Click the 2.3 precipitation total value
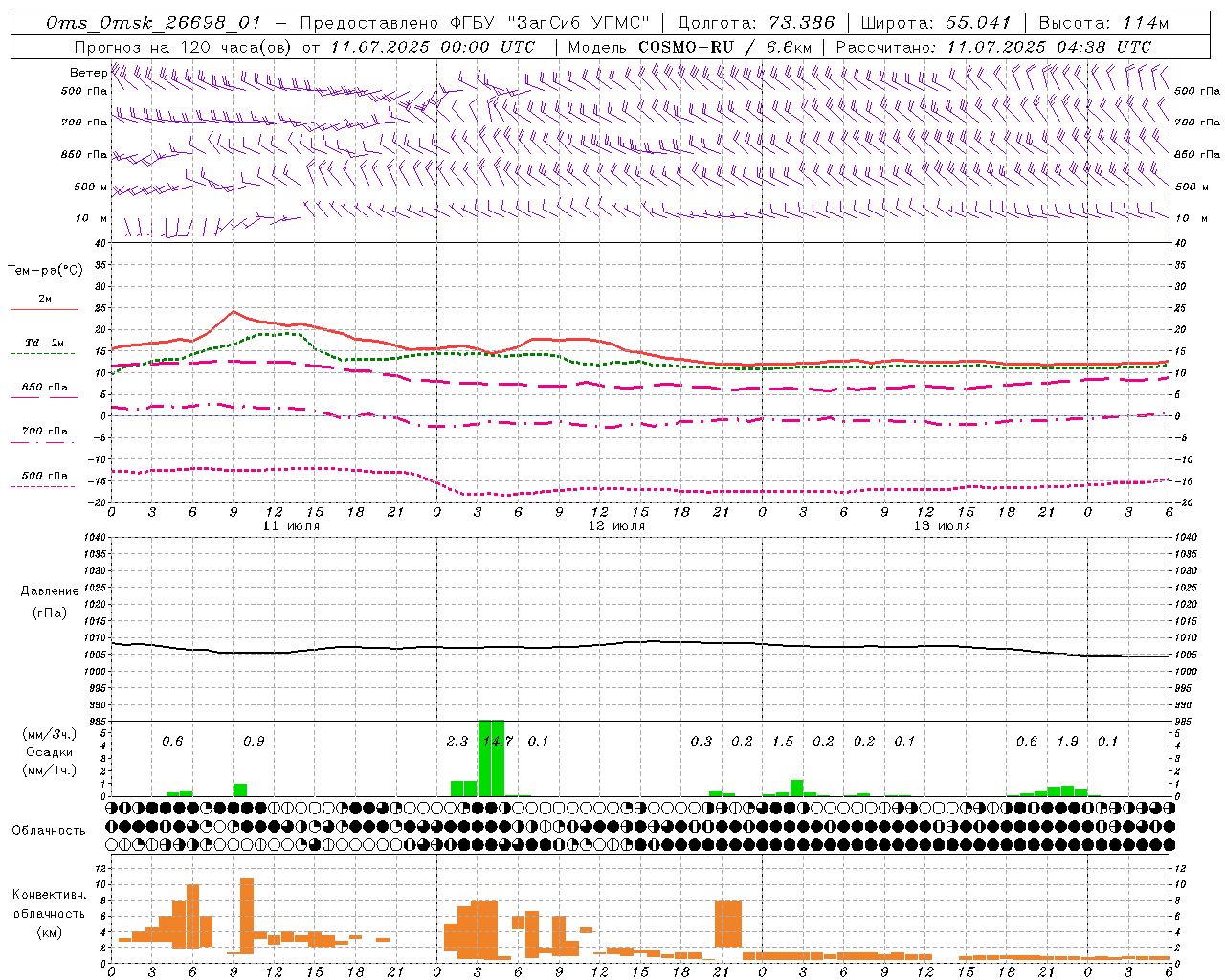This screenshot has height=980, width=1225. (x=457, y=742)
